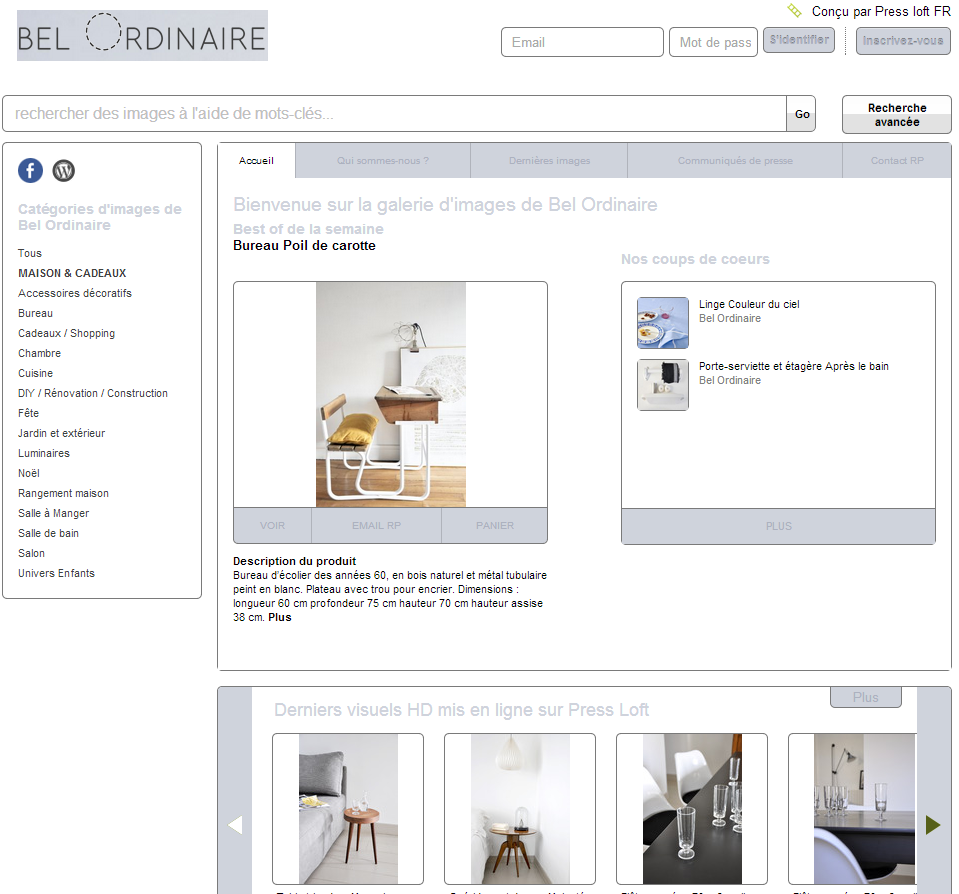Open the bedside table with lamp thumbnail
This screenshot has height=894, width=959.
click(x=520, y=809)
